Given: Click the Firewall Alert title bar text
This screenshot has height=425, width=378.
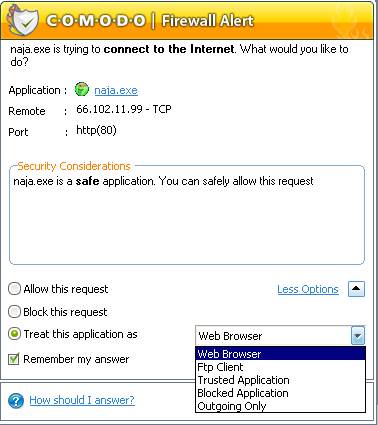Looking at the screenshot, I should [x=208, y=21].
